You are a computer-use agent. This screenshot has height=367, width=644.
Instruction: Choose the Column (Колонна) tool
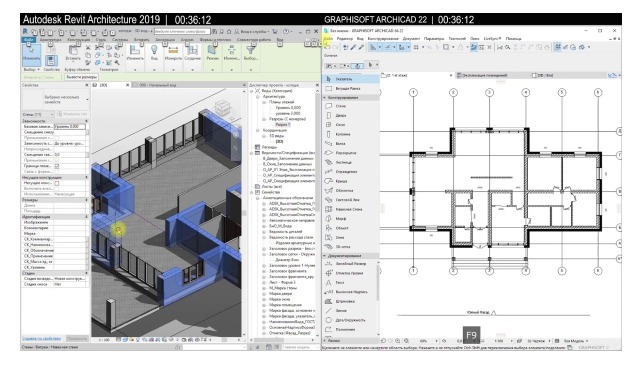343,134
